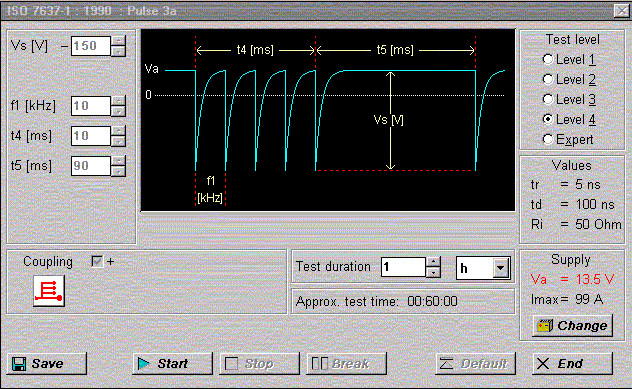
Task: Click the f1 [kHz] value field
Action: point(91,106)
